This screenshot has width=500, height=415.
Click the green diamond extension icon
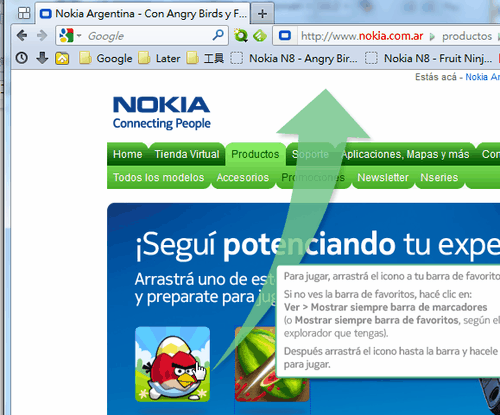pos(260,35)
